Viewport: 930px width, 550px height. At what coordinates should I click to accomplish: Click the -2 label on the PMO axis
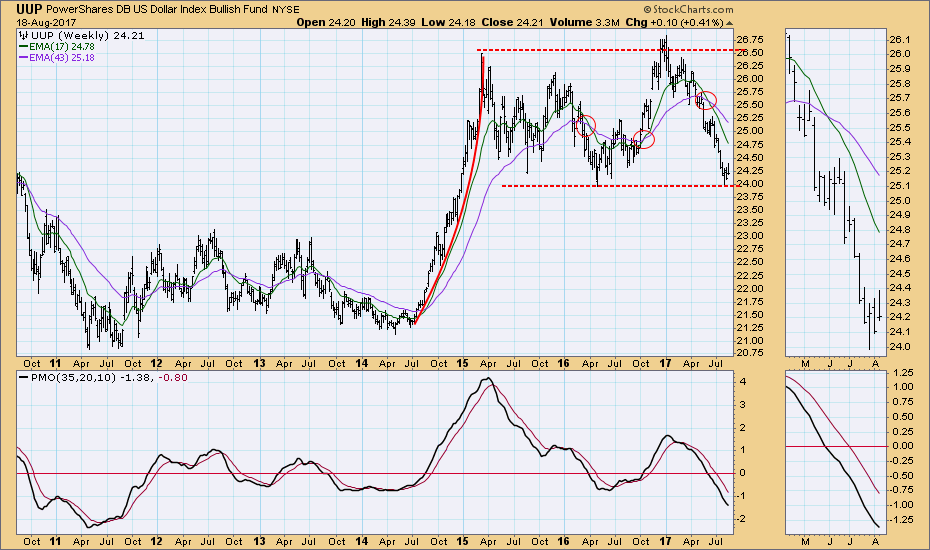tap(741, 519)
